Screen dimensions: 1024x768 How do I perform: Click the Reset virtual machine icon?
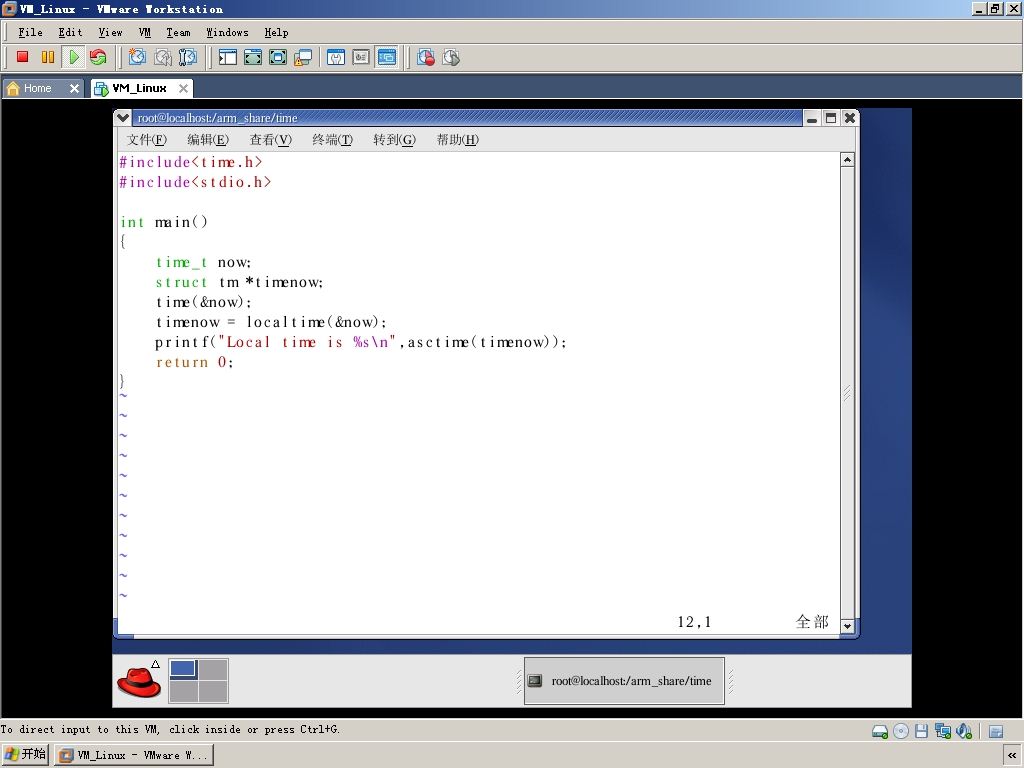coord(99,57)
